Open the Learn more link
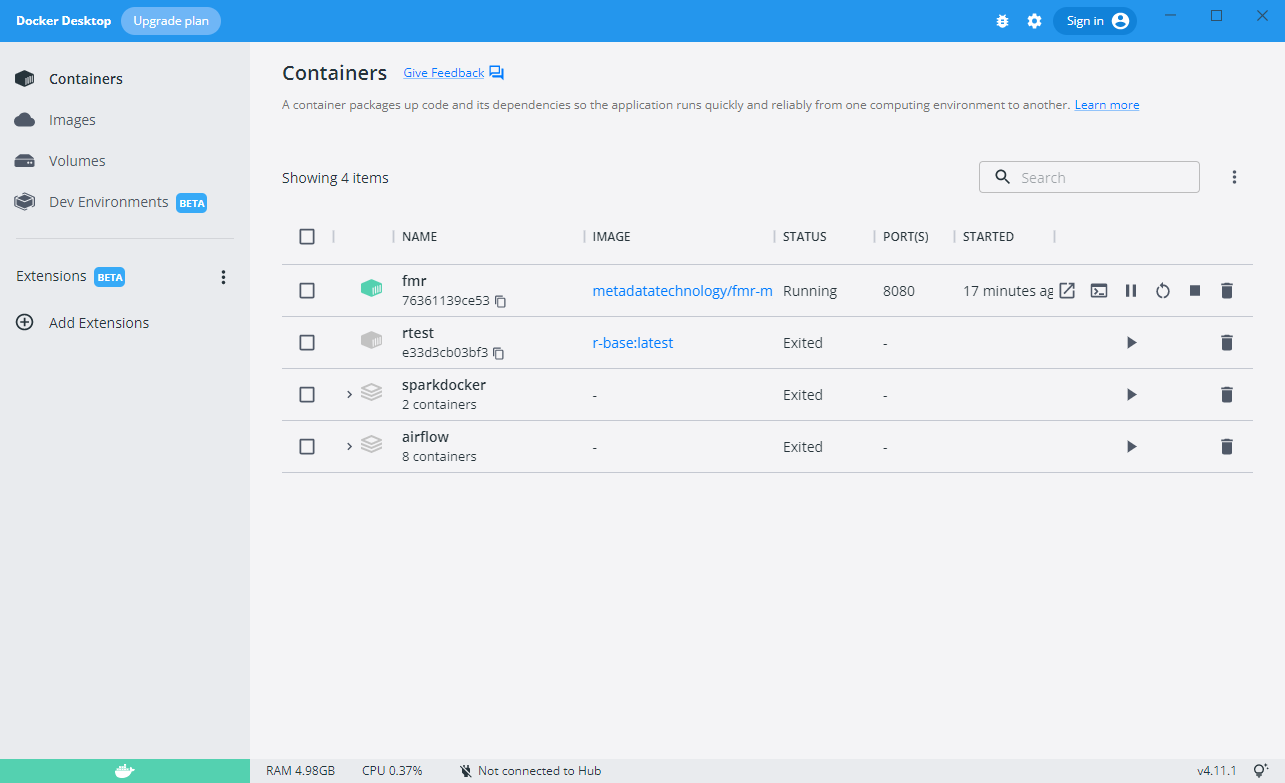 coord(1107,105)
